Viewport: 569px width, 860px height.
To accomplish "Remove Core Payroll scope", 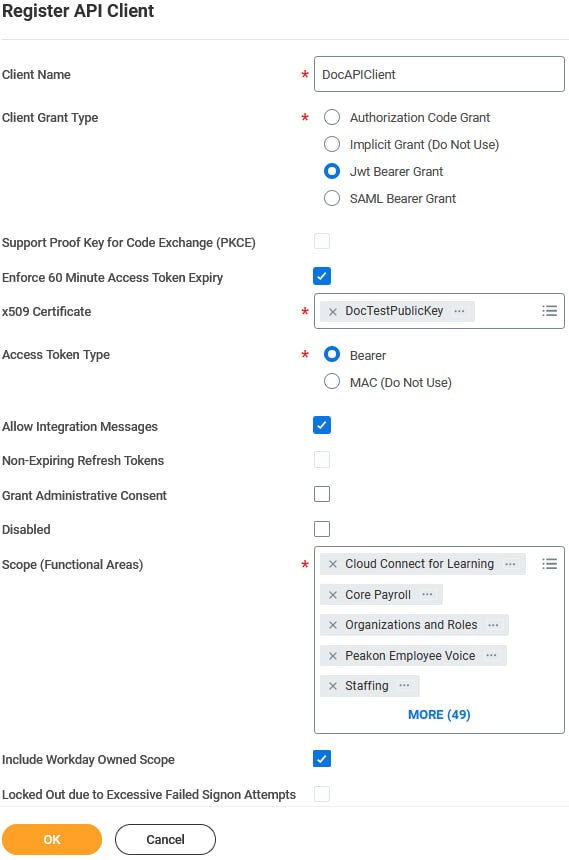I will click(333, 595).
